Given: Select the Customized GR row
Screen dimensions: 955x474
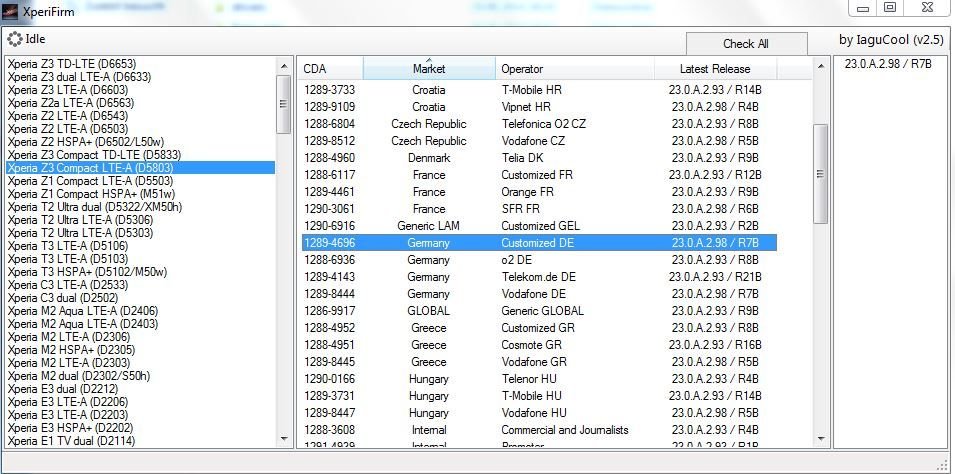Looking at the screenshot, I should tap(540, 328).
